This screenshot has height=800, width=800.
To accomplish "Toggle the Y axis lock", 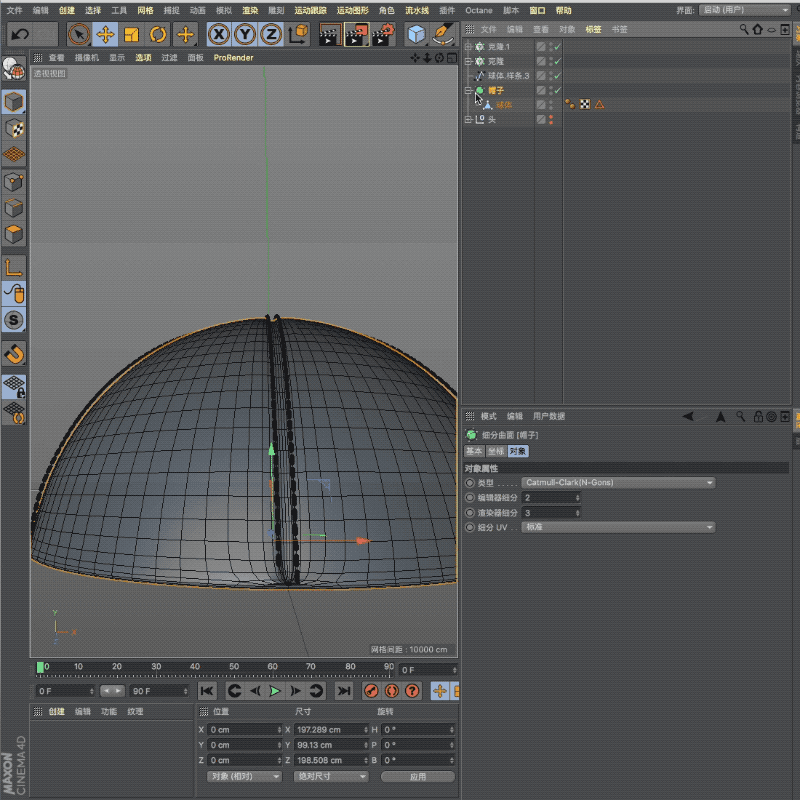I will [244, 35].
